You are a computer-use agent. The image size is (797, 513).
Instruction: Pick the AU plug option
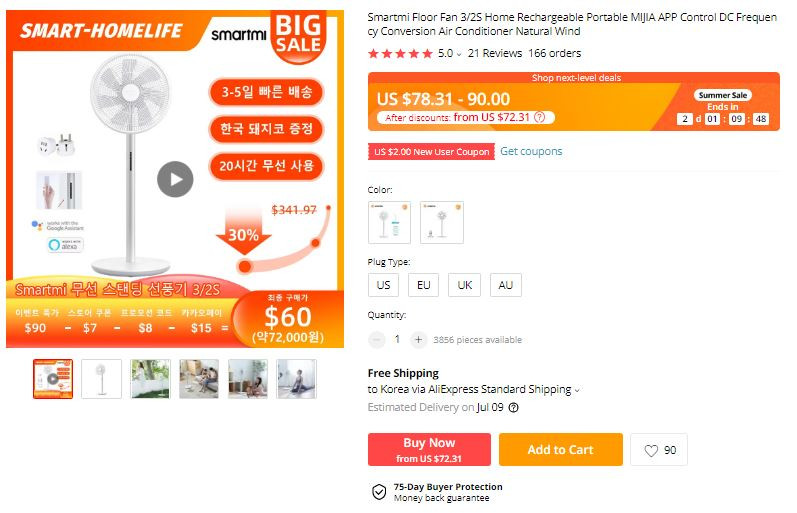[506, 285]
